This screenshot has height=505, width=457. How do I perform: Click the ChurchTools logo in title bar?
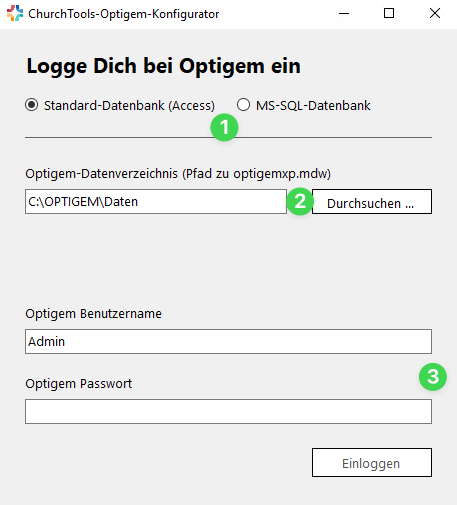[x=15, y=13]
